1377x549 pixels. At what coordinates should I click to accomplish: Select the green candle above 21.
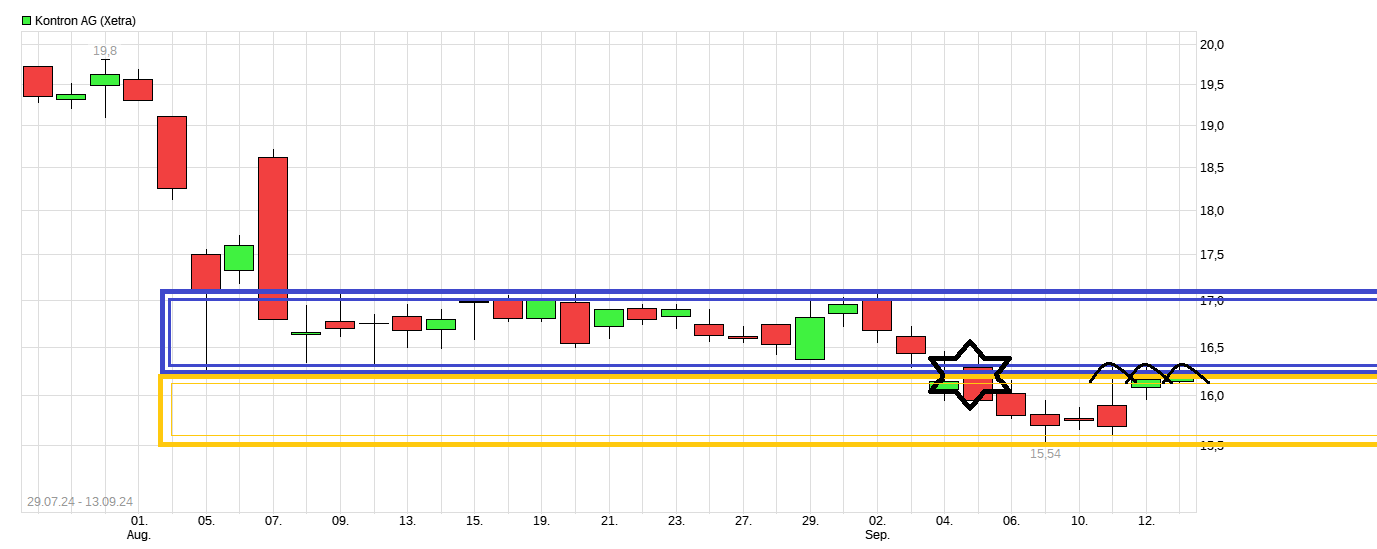click(x=609, y=317)
